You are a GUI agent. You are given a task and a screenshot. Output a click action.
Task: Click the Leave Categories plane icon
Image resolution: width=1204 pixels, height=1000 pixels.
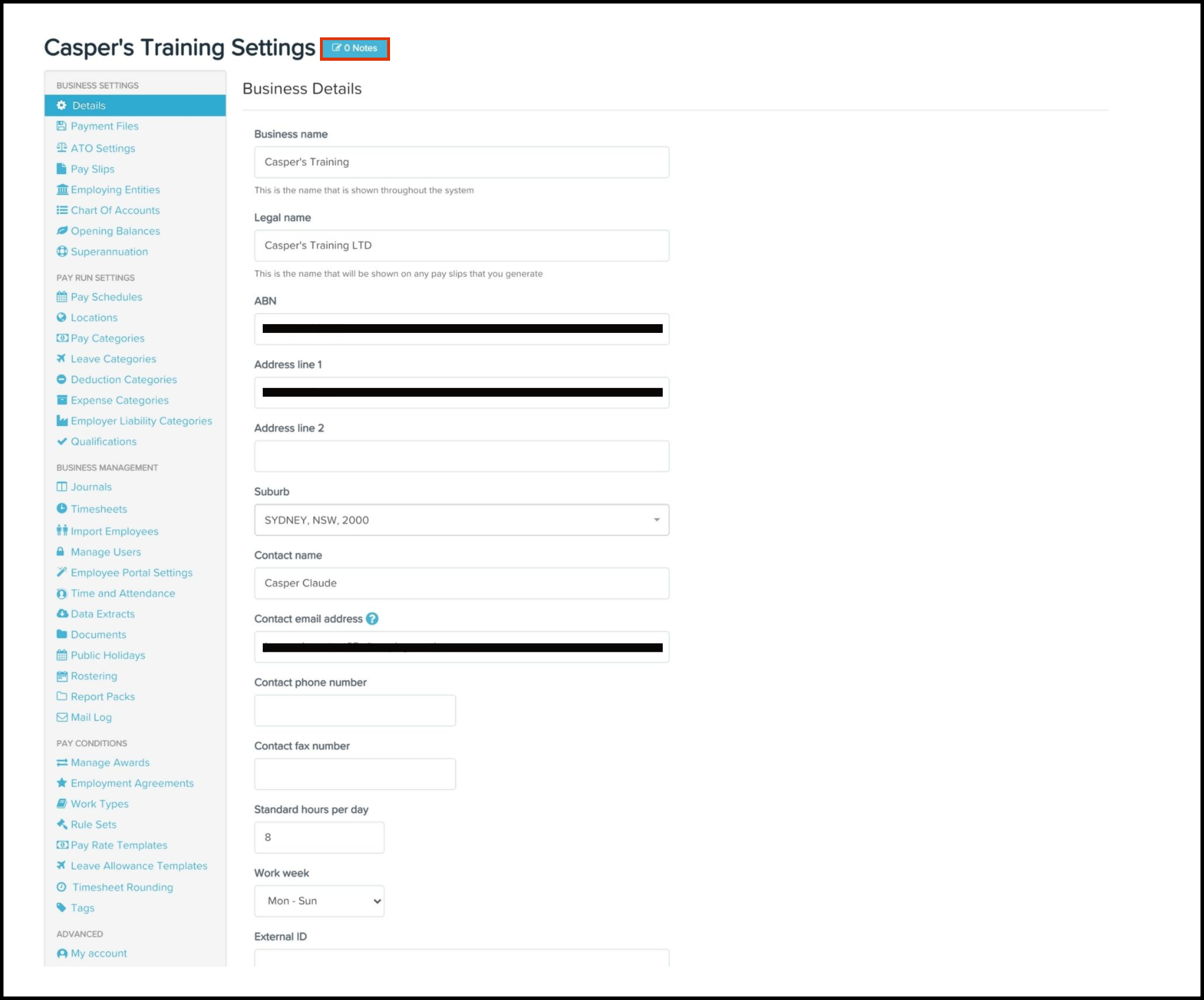pos(61,359)
